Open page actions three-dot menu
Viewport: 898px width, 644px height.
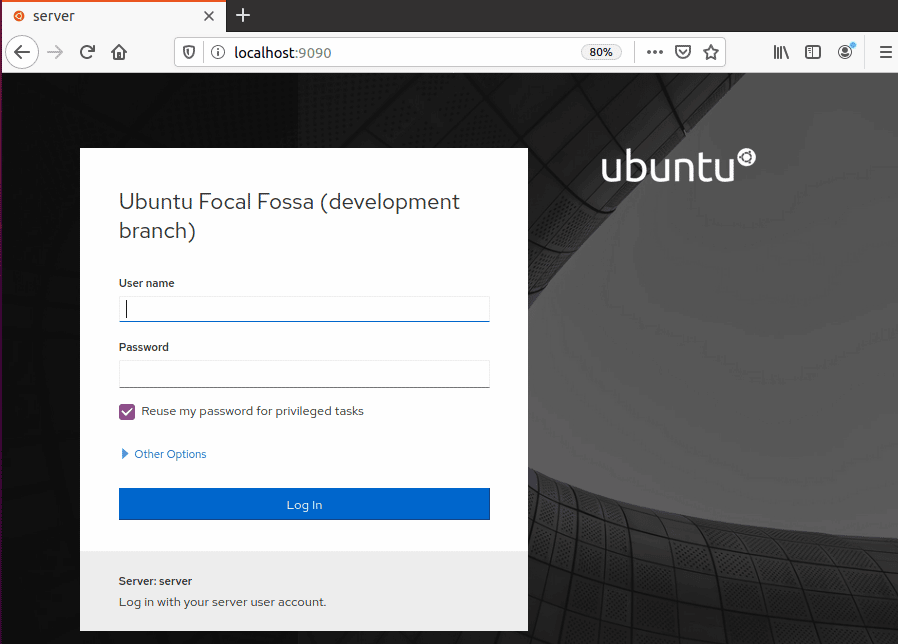655,52
